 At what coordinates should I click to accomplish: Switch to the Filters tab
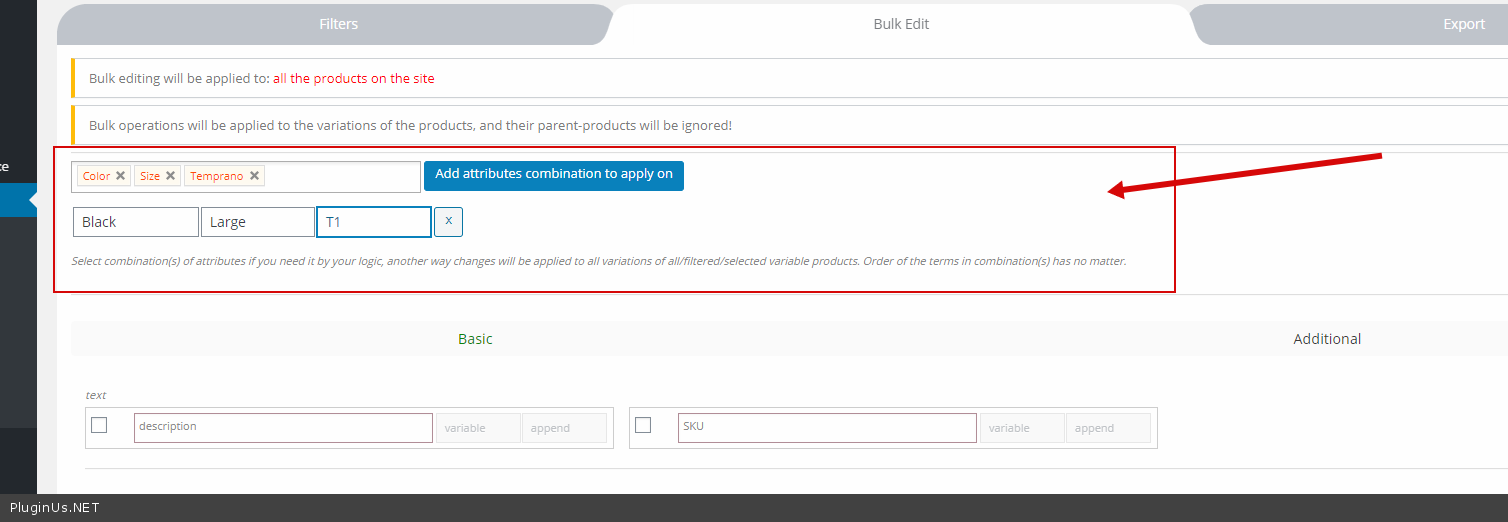[338, 24]
